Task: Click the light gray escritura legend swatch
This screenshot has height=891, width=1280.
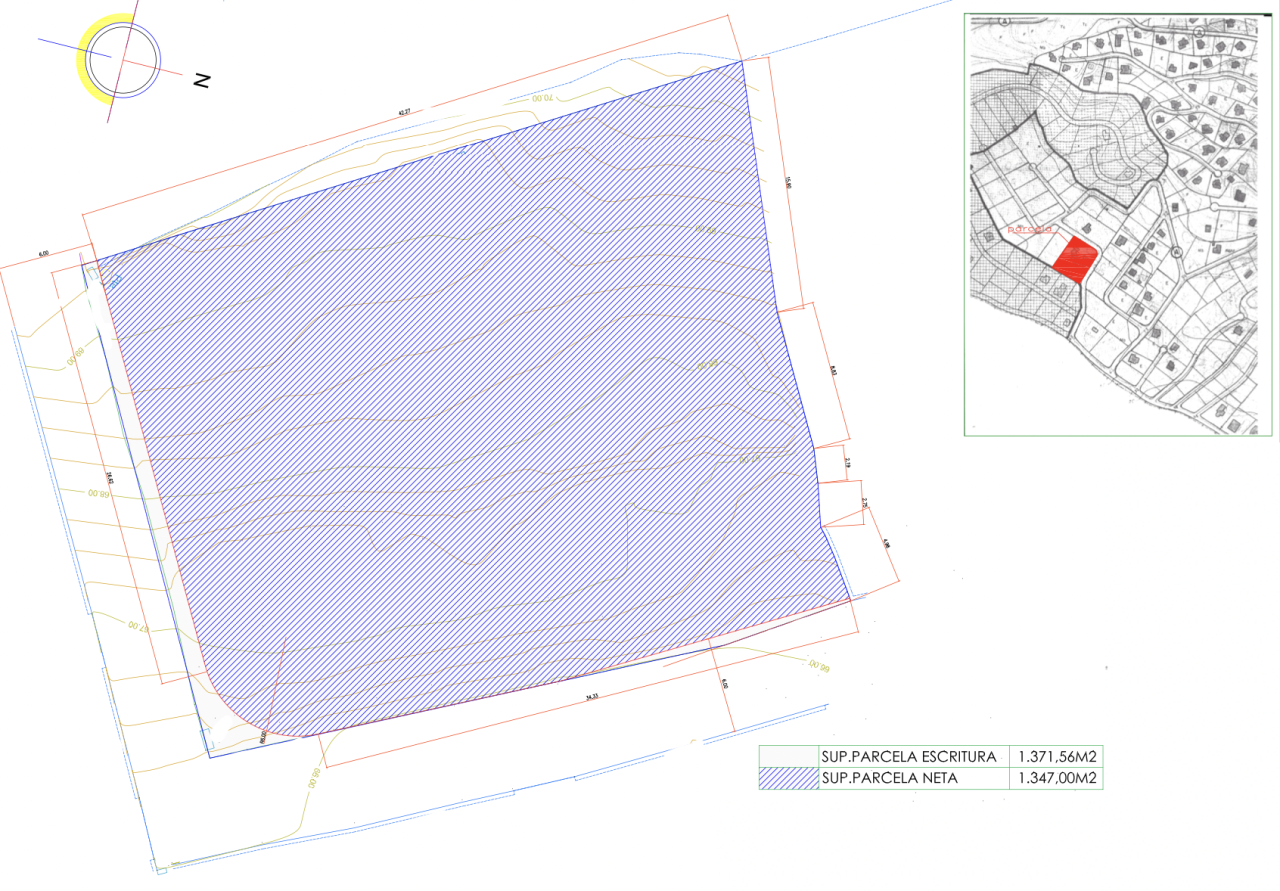Action: (x=787, y=756)
